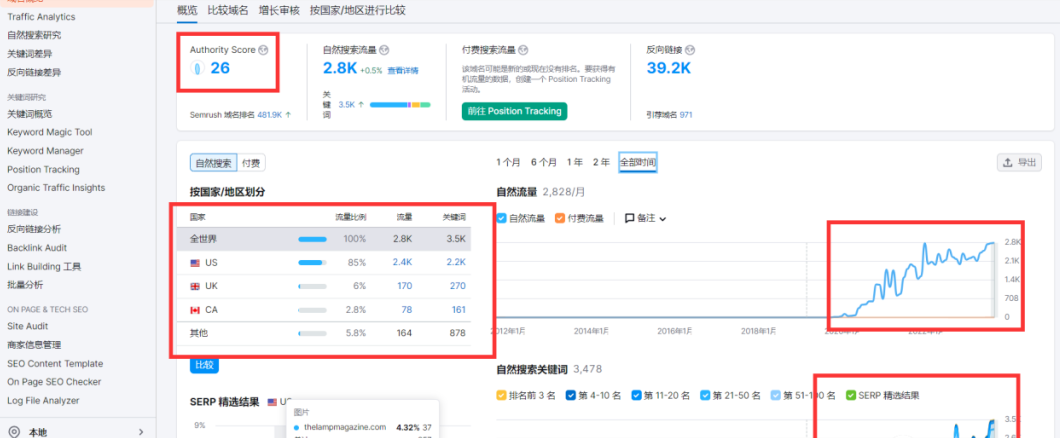Toggle 排名前 3 名 checkbox

[502, 395]
